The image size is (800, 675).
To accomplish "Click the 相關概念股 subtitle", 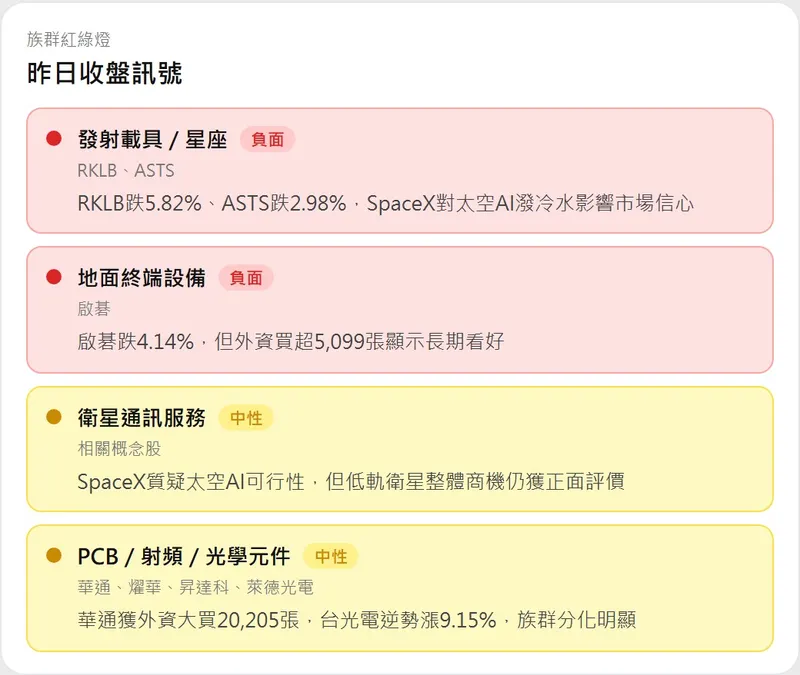I will pyautogui.click(x=119, y=449).
